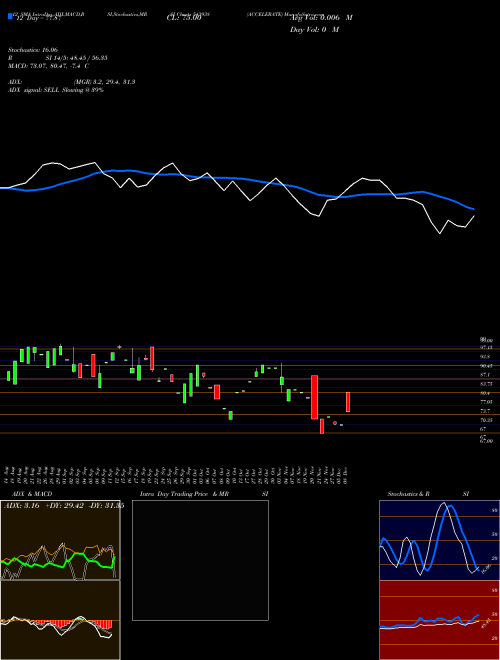Click the end of the white price line

coord(474,216)
